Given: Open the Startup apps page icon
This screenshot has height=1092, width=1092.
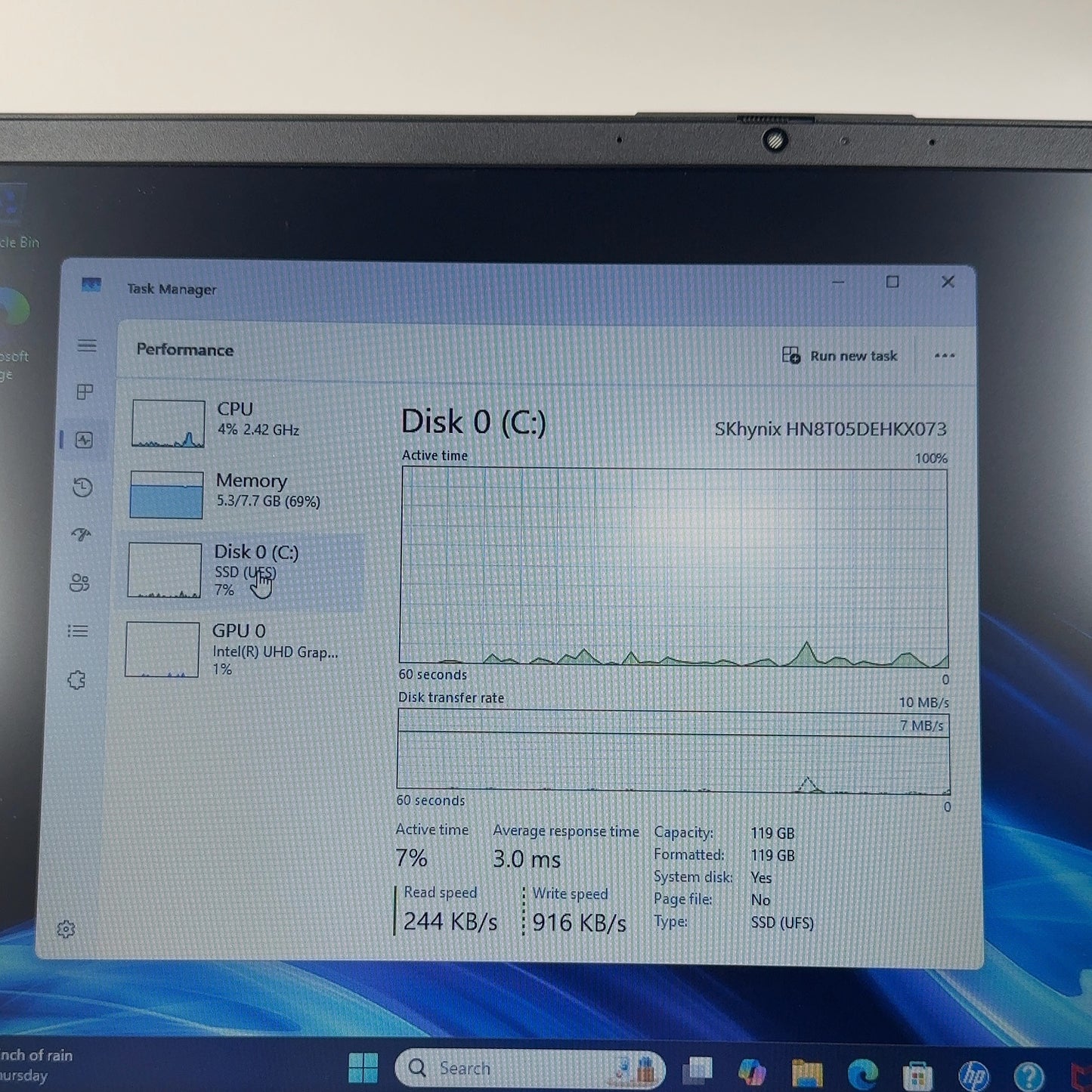Looking at the screenshot, I should tap(81, 535).
